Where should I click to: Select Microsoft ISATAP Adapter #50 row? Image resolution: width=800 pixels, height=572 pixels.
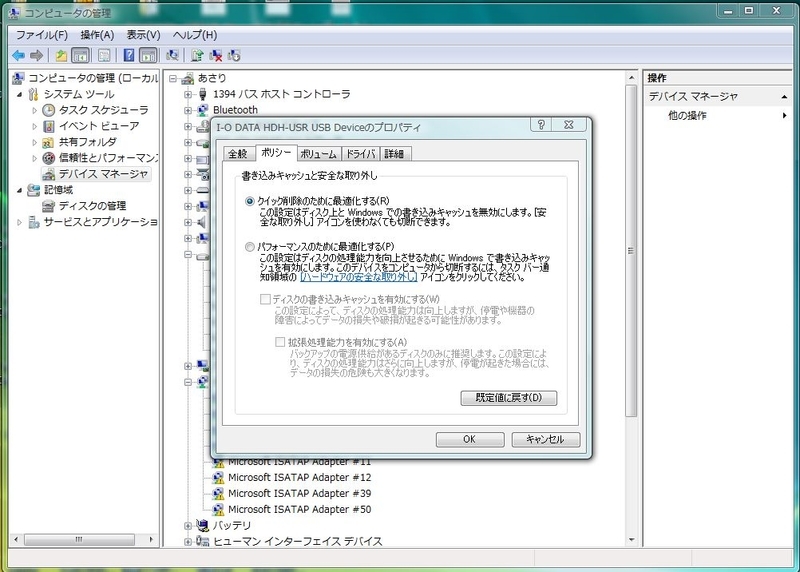coord(292,509)
